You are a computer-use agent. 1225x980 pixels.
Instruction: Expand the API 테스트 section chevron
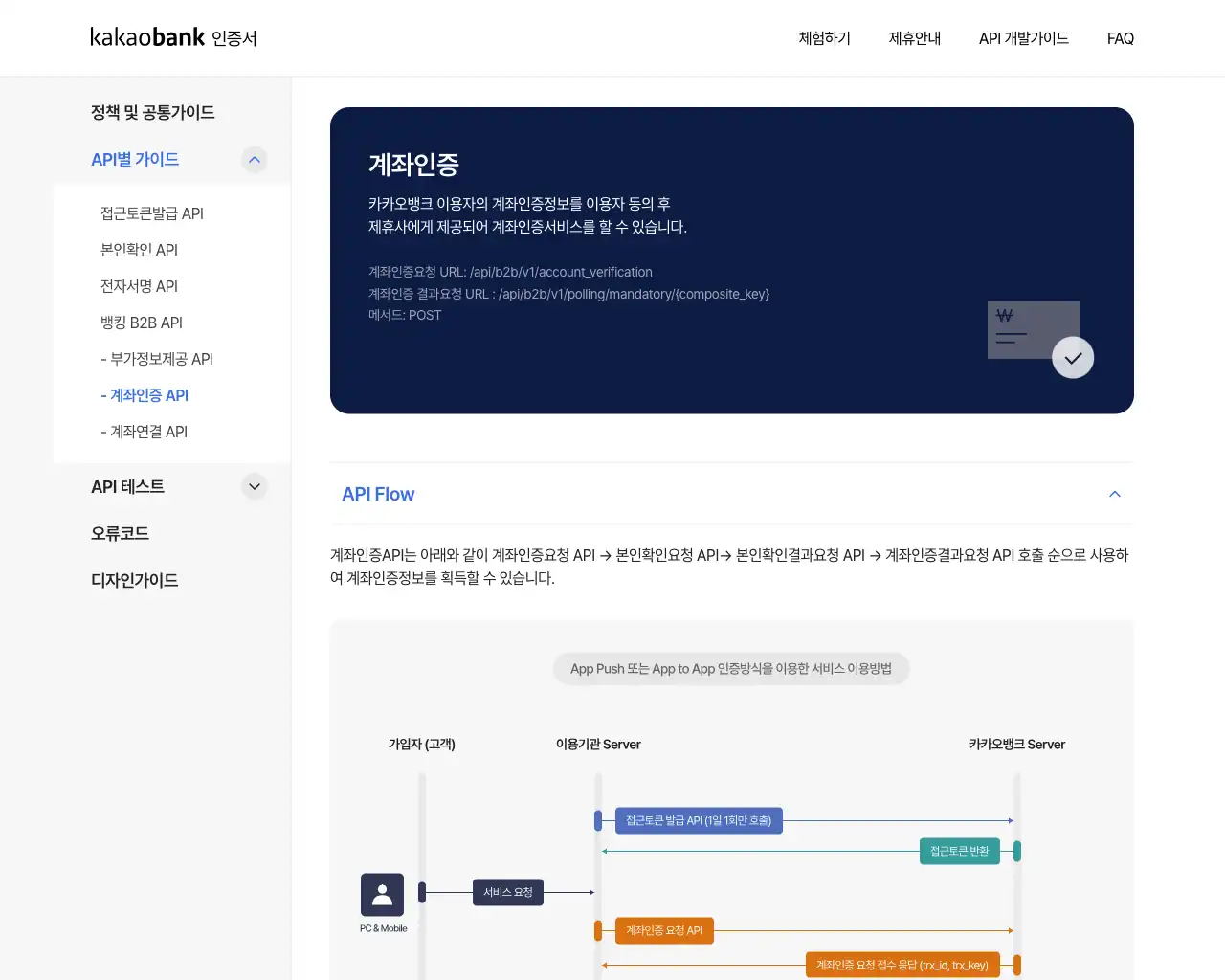coord(254,486)
